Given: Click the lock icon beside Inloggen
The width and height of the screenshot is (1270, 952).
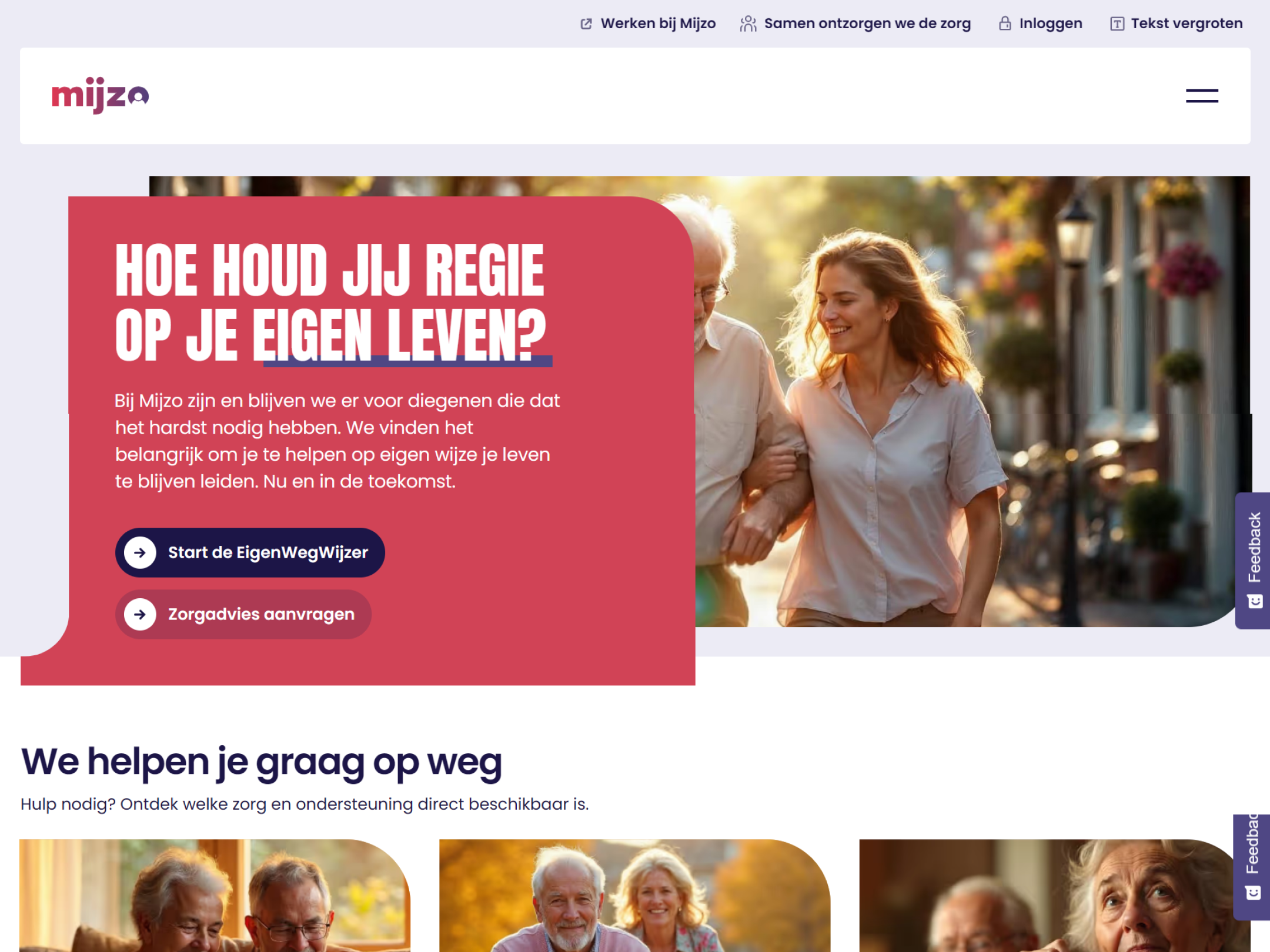Looking at the screenshot, I should (1005, 24).
